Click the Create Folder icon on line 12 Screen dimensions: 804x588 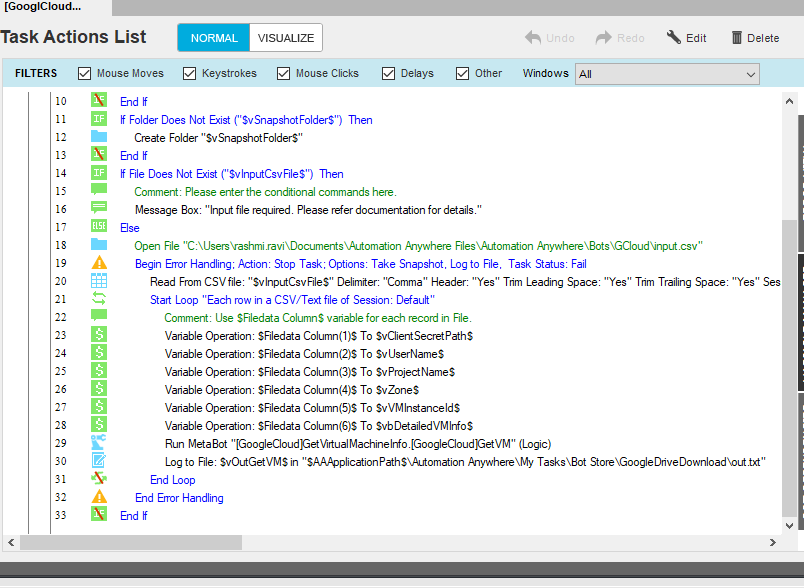99,137
